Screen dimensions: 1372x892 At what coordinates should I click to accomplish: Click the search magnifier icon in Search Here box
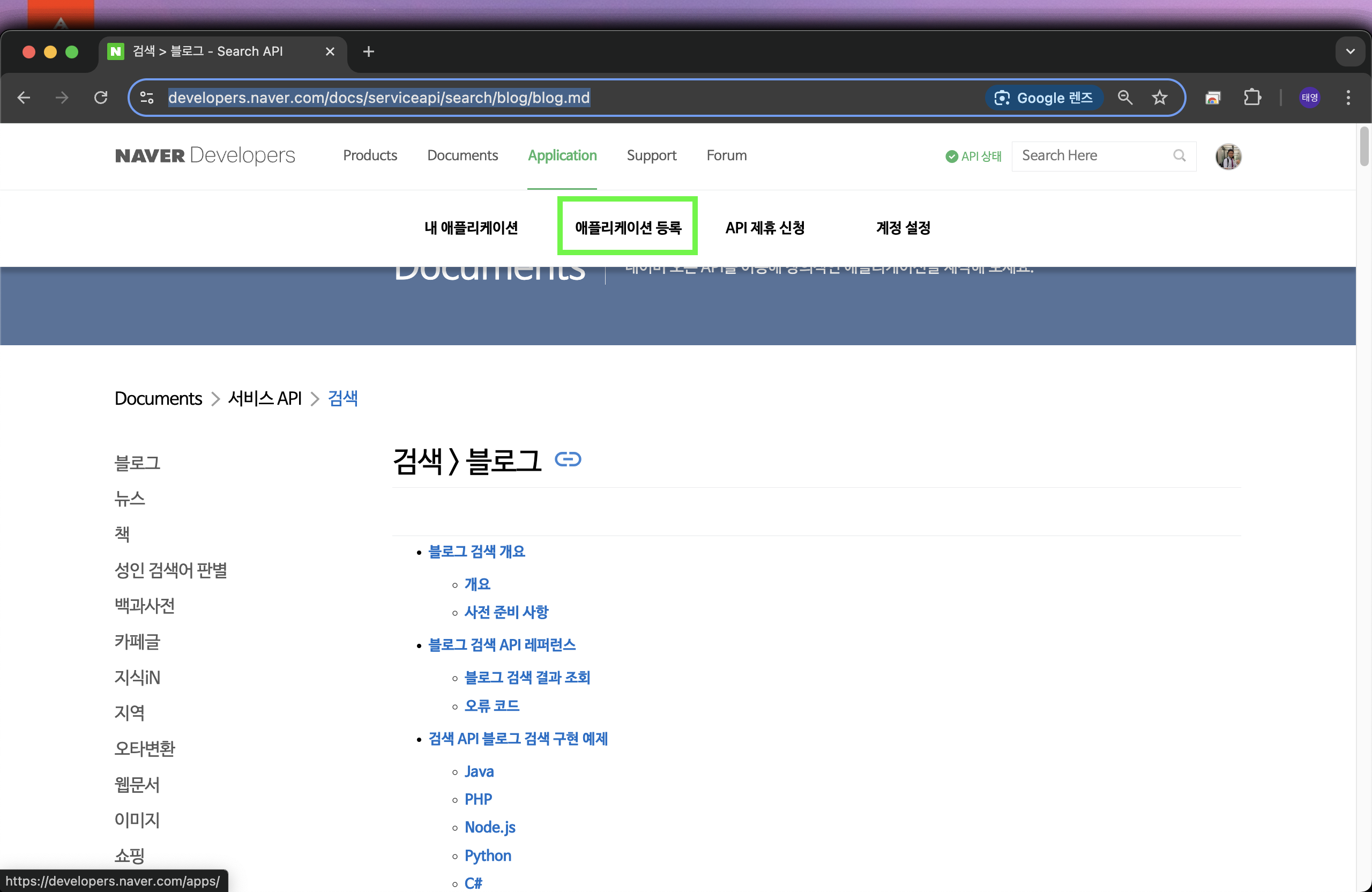pyautogui.click(x=1179, y=155)
